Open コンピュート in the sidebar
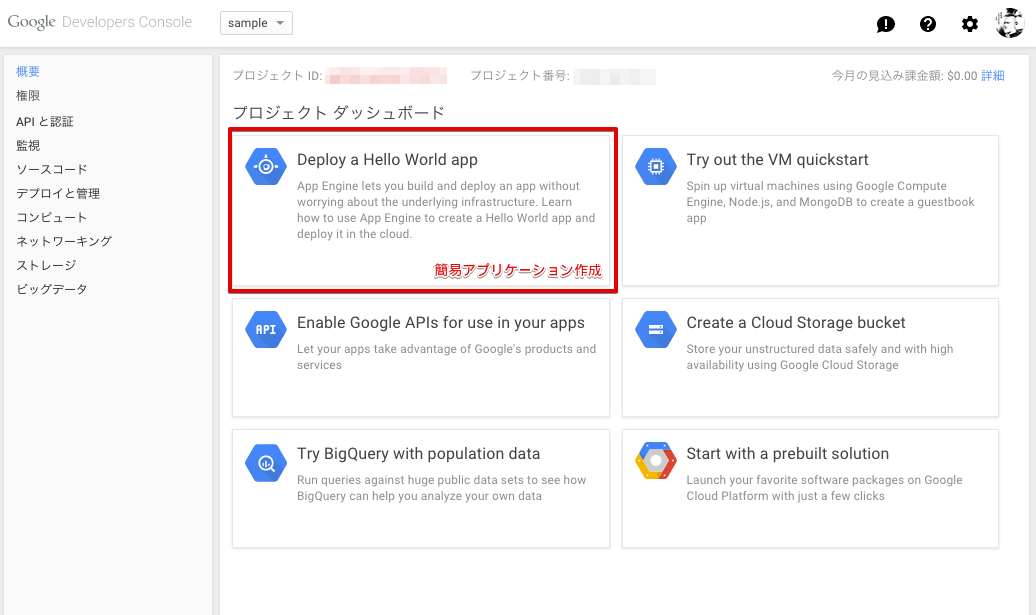The height and width of the screenshot is (615, 1036). 52,217
